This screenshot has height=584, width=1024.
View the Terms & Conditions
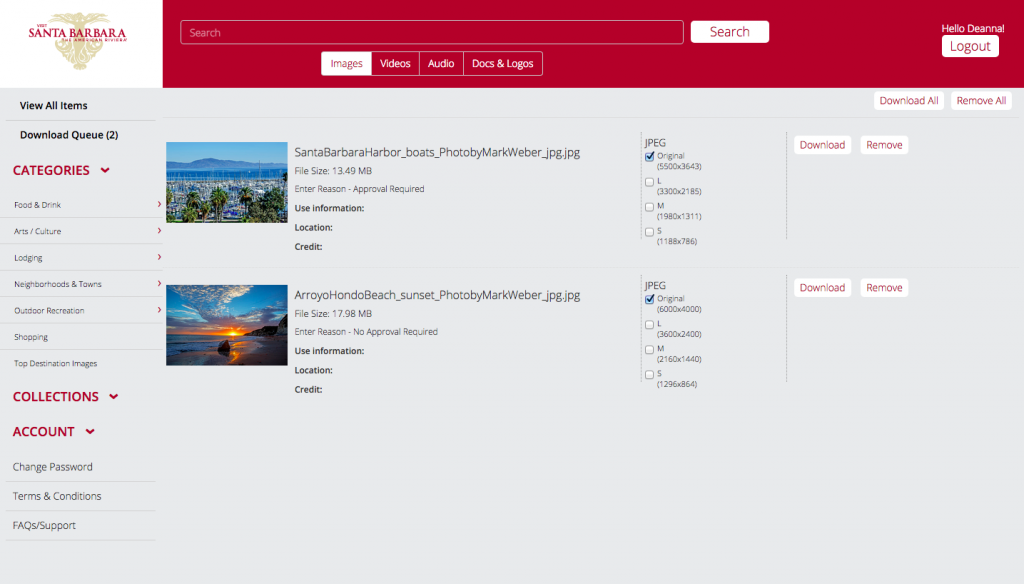(56, 496)
